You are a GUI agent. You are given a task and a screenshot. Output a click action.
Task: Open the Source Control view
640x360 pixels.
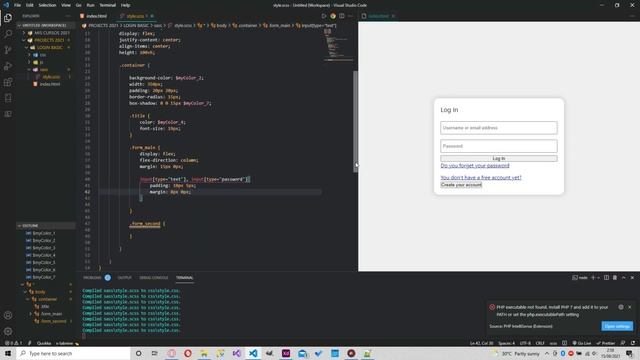click(8, 50)
